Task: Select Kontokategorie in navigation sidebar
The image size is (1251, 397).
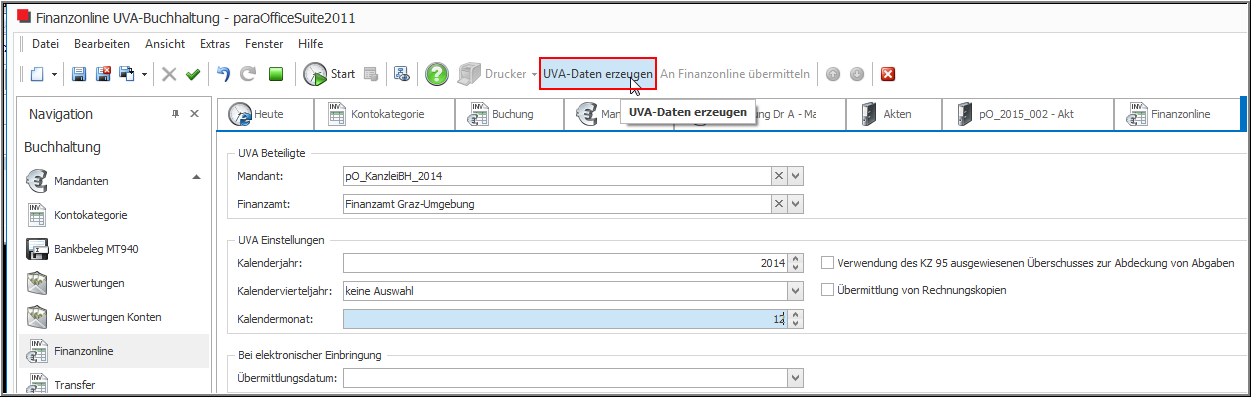Action: coord(90,215)
